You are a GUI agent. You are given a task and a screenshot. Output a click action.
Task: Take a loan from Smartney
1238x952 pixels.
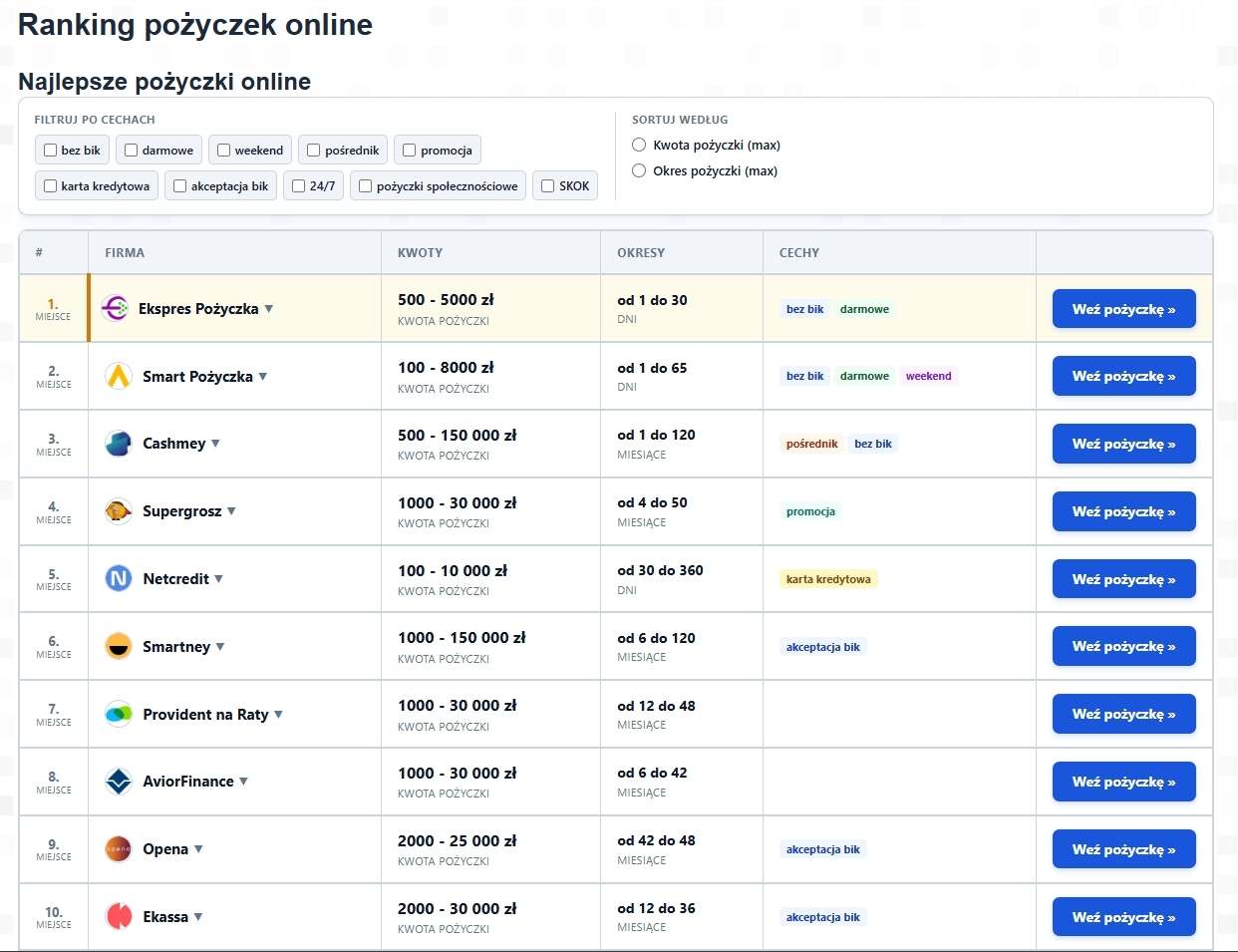(1123, 647)
